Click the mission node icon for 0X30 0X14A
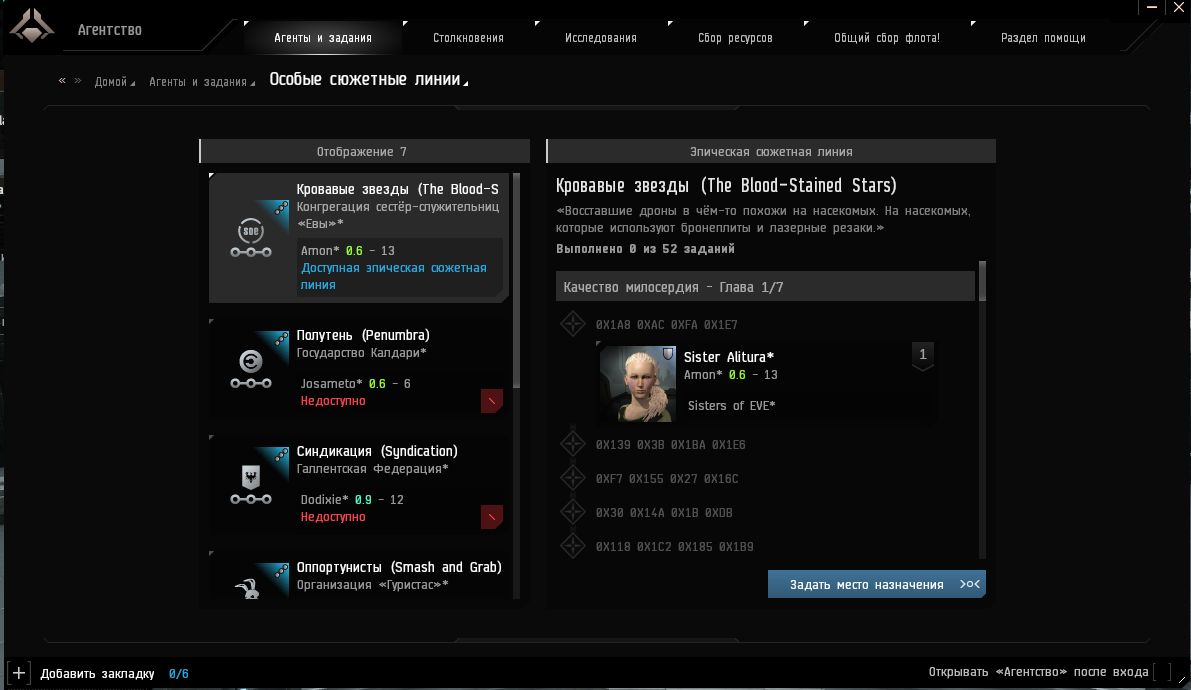The image size is (1191, 690). point(573,512)
